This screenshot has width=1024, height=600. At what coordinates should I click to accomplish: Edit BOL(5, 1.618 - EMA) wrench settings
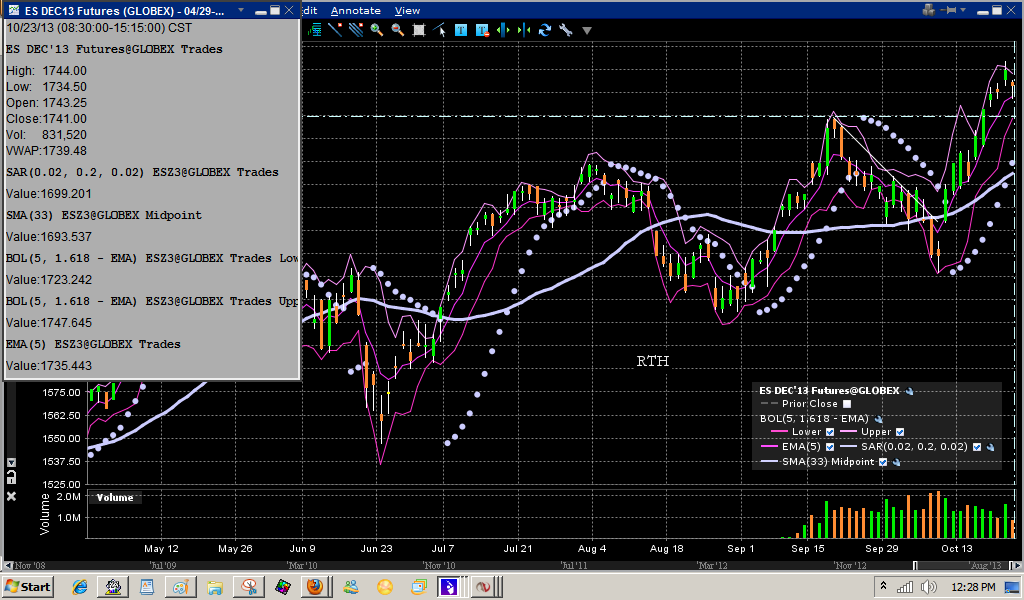click(878, 419)
